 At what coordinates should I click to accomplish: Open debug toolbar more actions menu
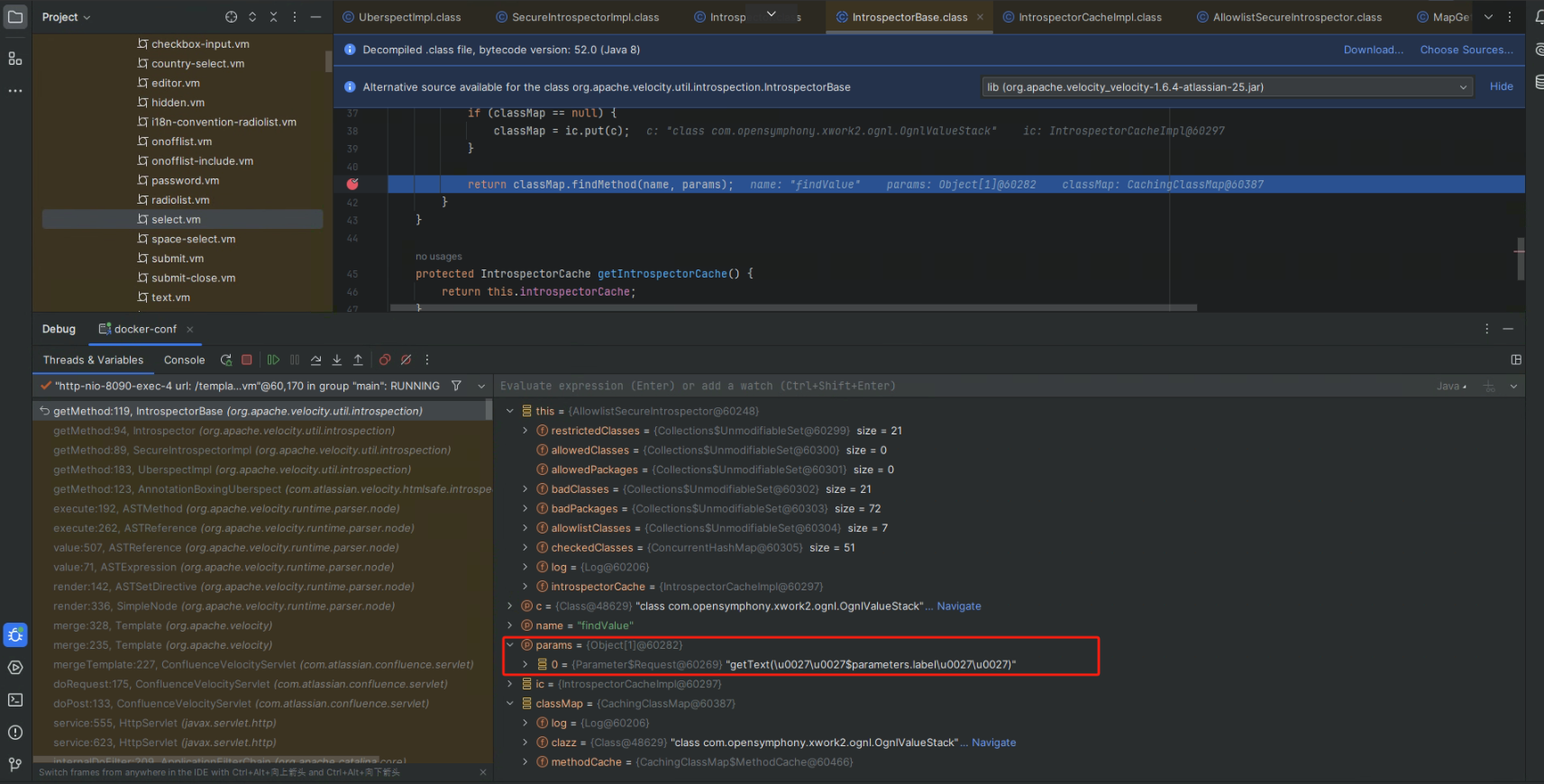coord(427,360)
